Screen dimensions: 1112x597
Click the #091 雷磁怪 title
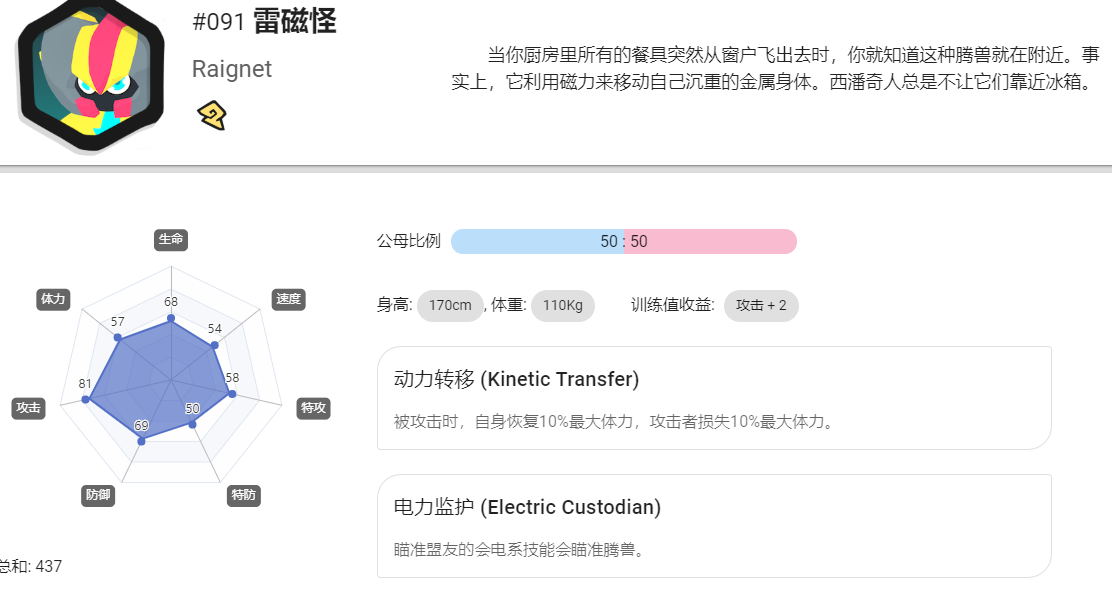tap(264, 21)
